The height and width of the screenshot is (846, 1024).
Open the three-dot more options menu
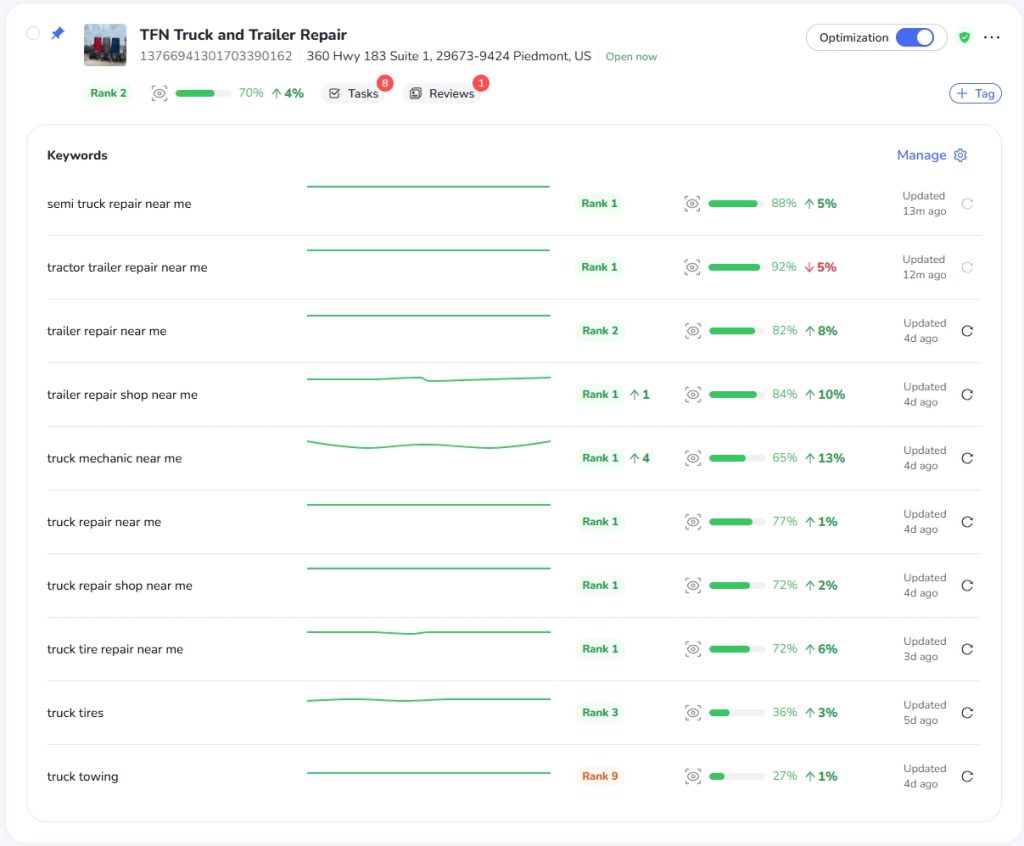(x=991, y=37)
